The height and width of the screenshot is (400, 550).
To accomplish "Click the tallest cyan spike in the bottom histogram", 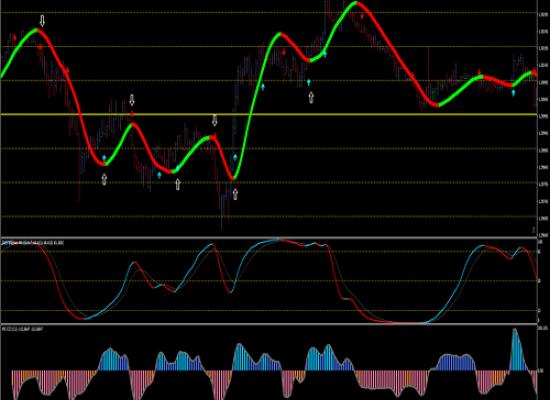I will click(516, 349).
